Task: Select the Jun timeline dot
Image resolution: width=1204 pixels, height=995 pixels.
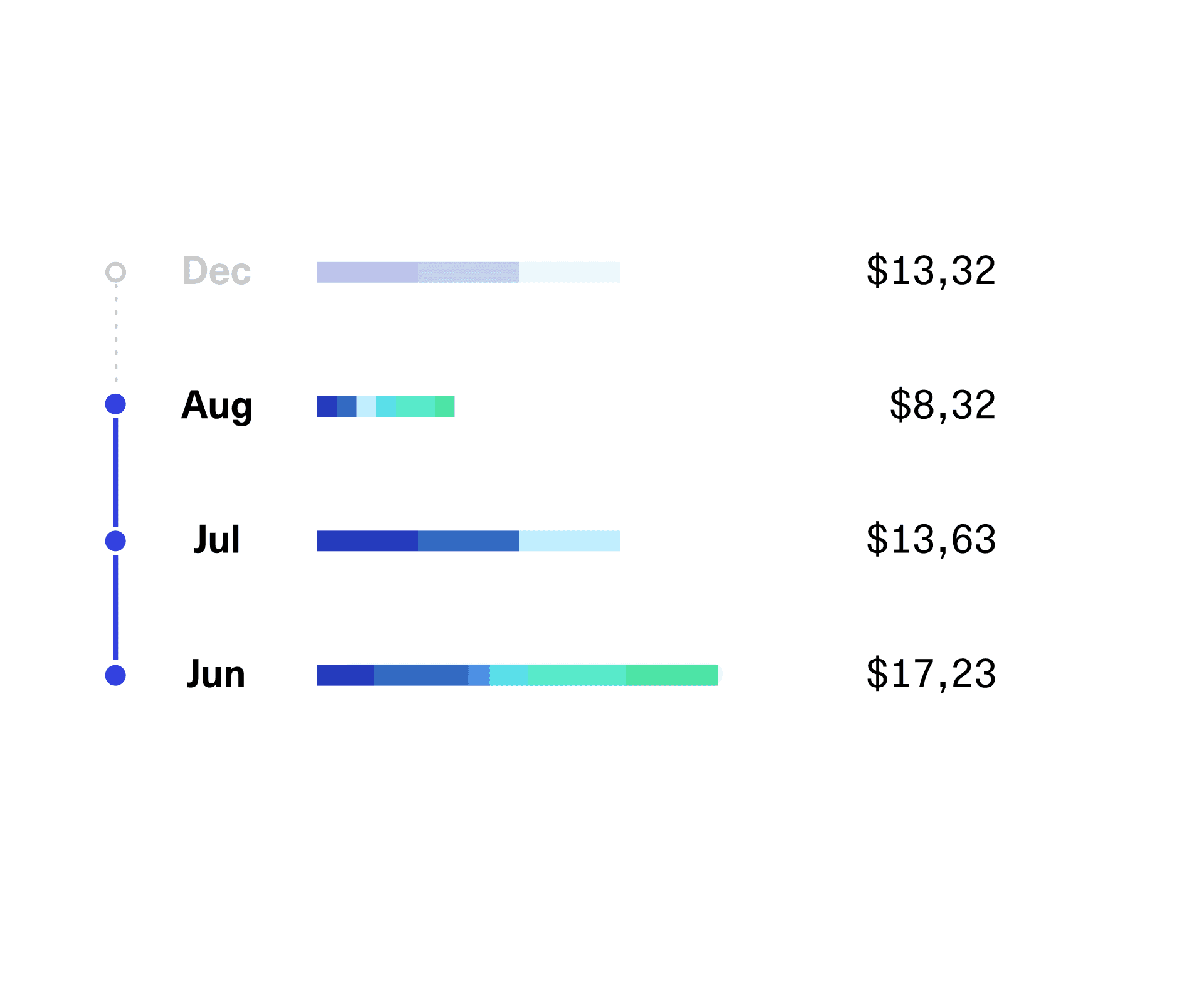Action: [x=115, y=675]
